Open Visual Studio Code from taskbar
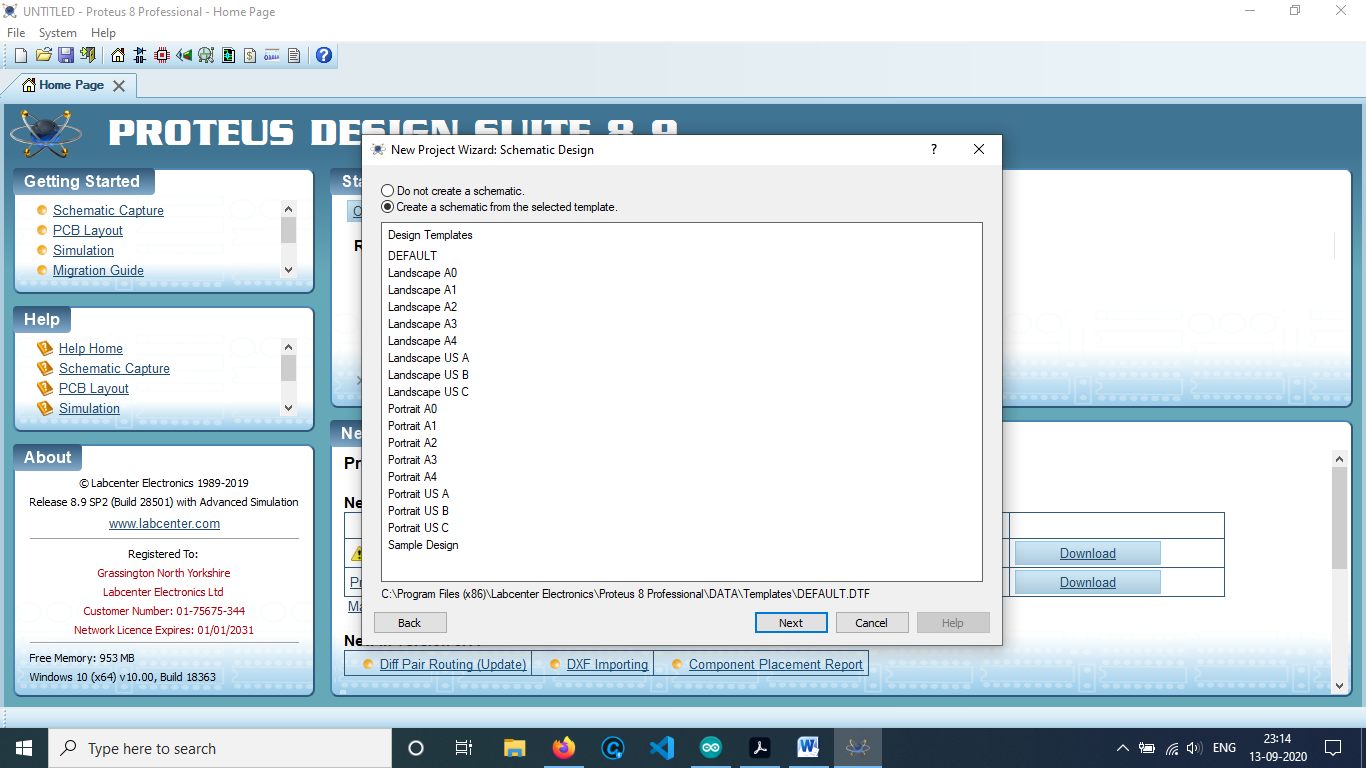The image size is (1366, 768). click(x=662, y=748)
